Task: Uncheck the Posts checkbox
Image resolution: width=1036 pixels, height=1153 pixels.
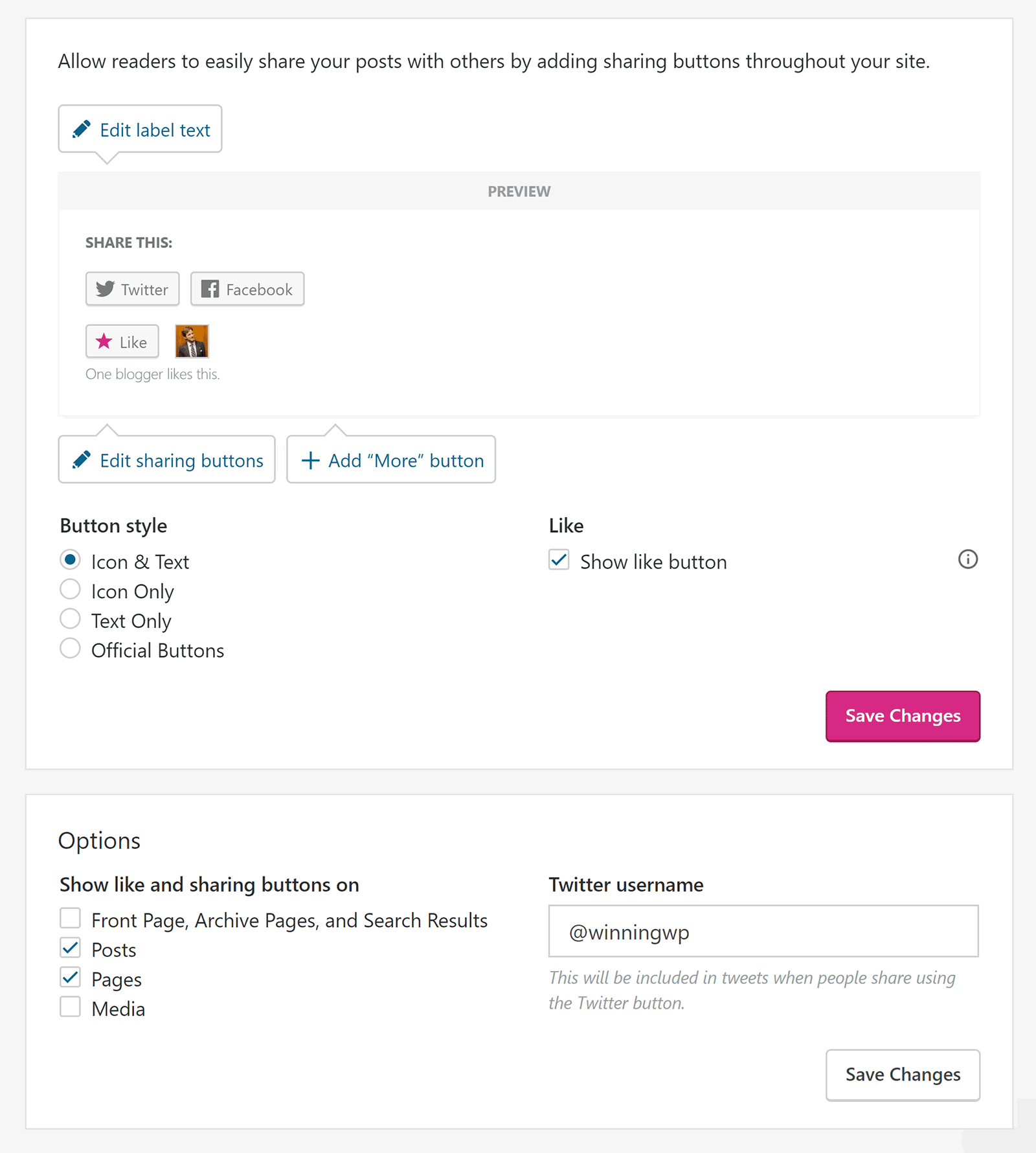Action: 70,948
